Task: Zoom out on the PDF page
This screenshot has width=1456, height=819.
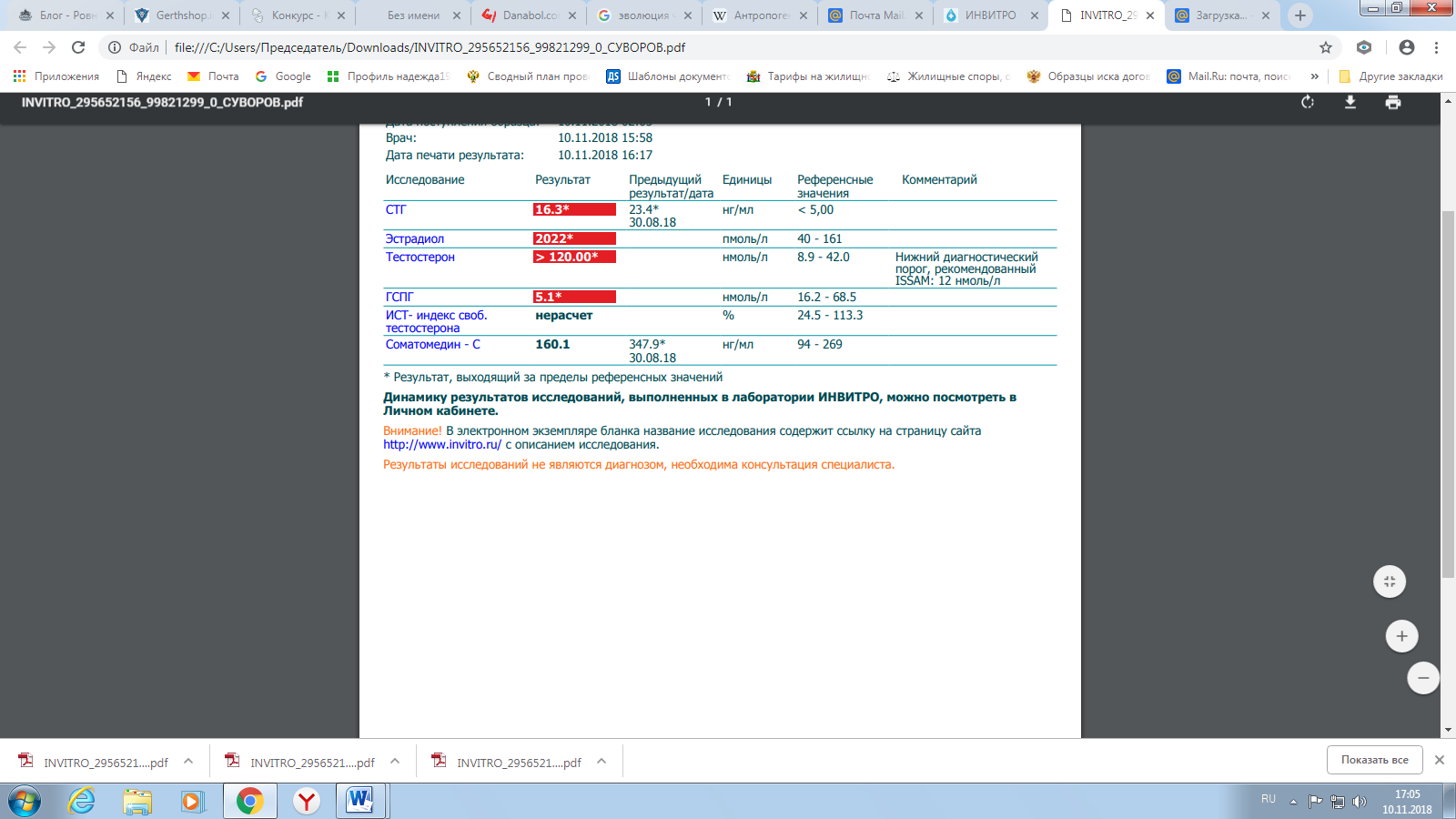Action: pyautogui.click(x=1422, y=678)
